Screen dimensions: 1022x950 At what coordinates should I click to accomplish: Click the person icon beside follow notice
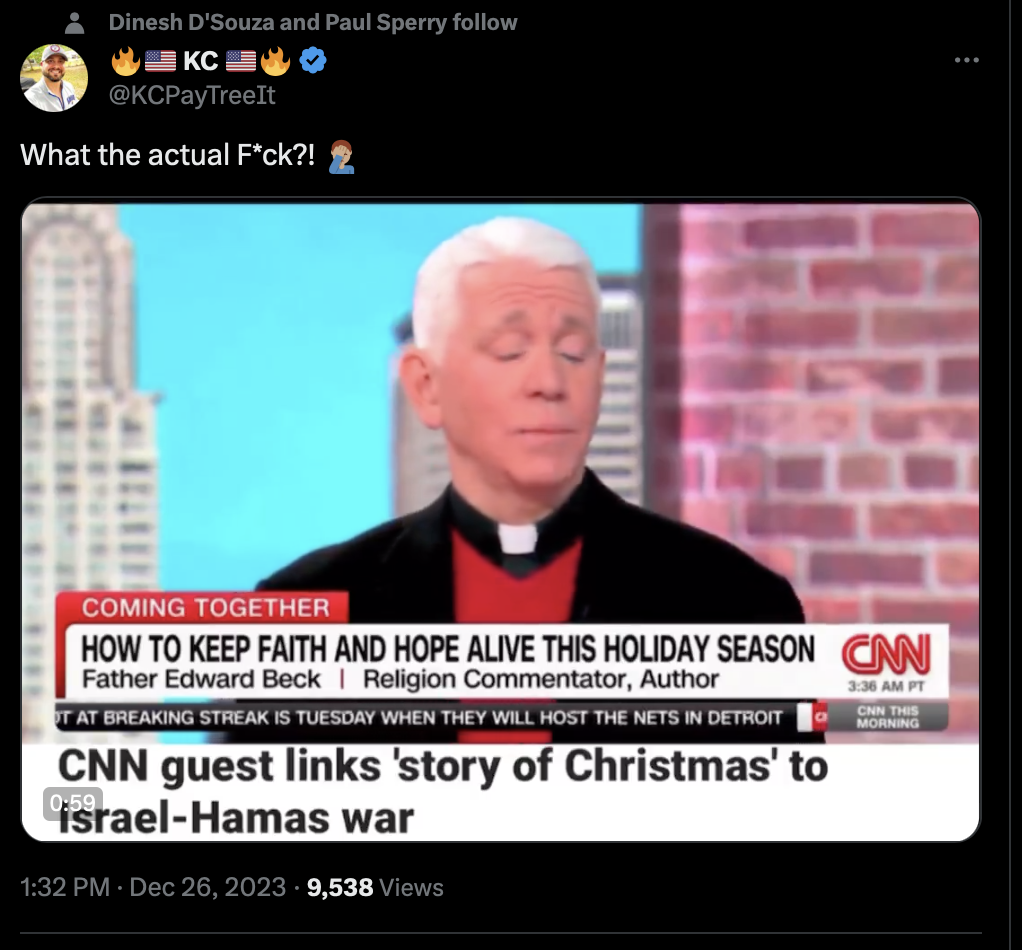click(x=75, y=23)
